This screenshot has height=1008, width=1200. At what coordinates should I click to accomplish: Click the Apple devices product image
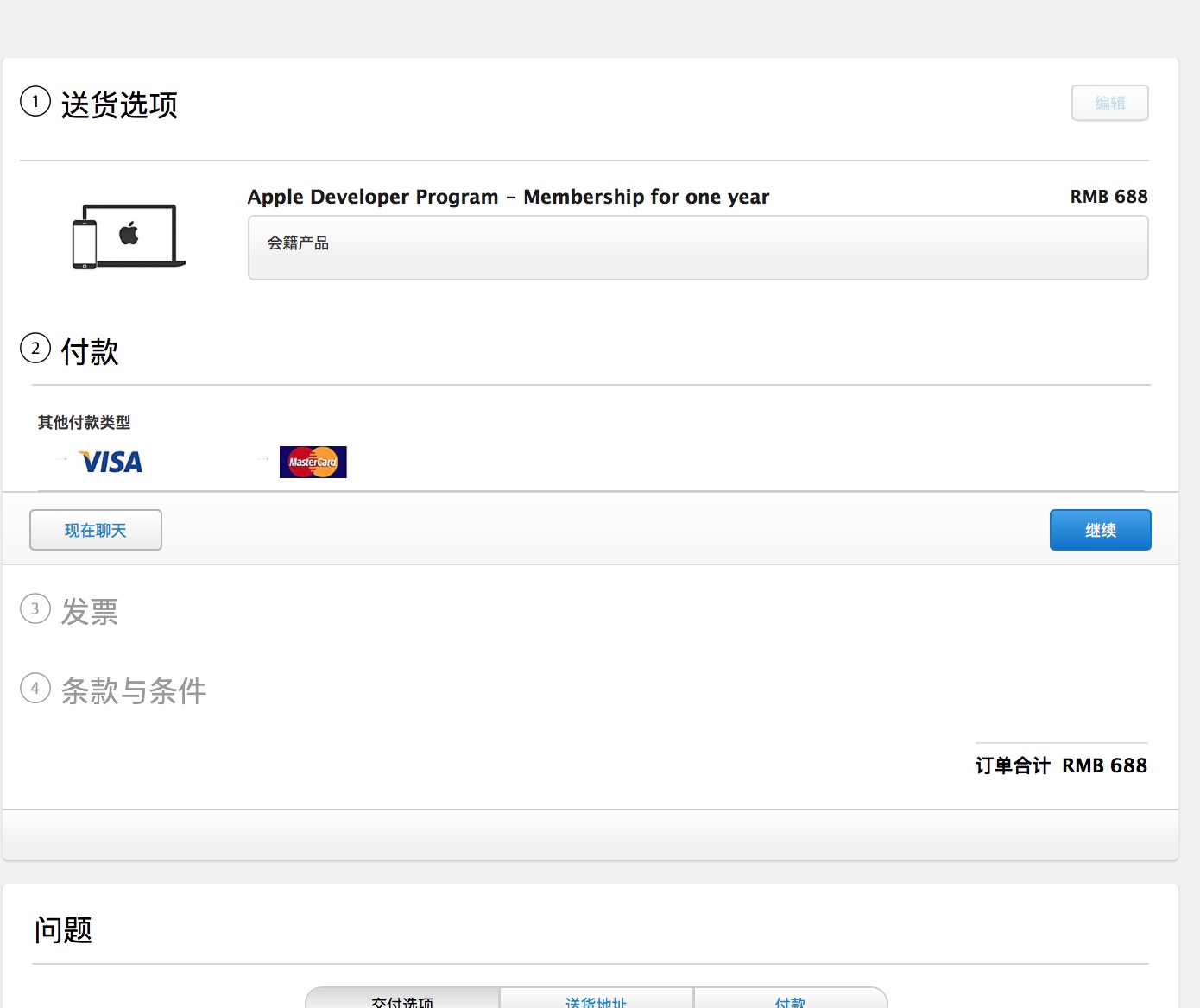129,236
